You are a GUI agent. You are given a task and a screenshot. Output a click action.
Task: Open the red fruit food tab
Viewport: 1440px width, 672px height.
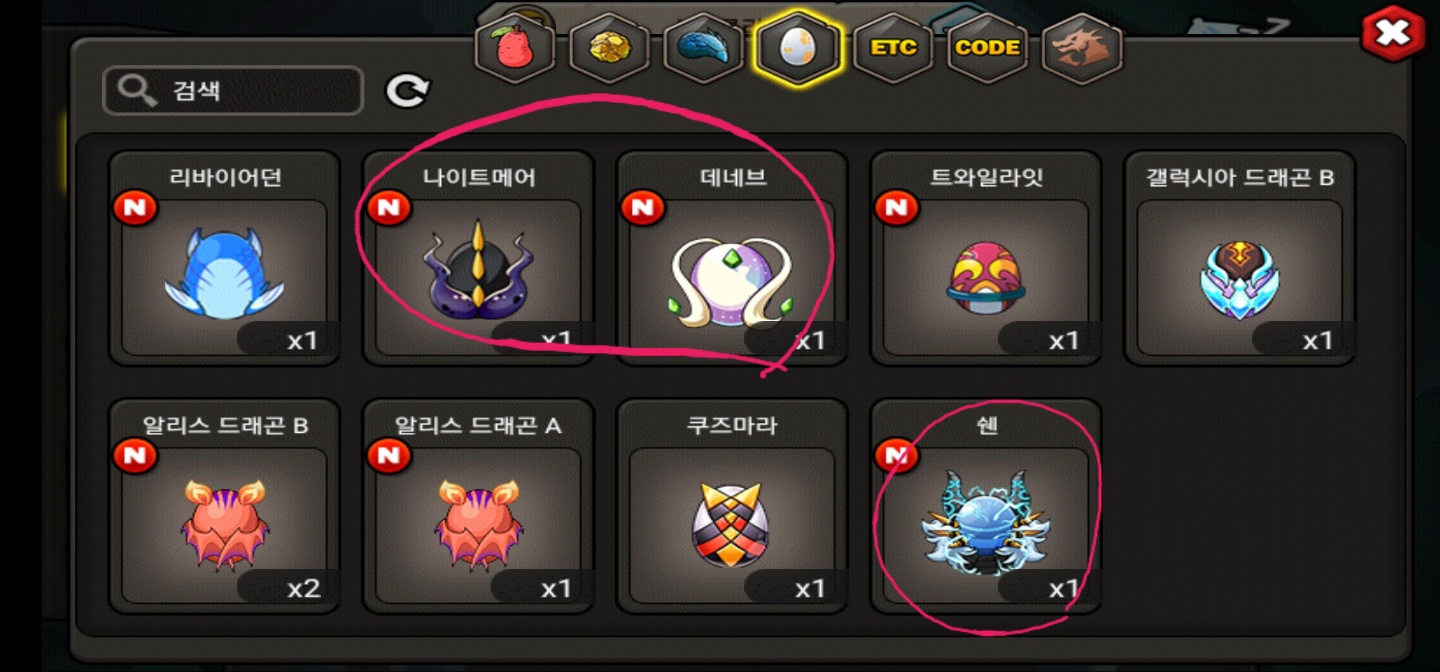pyautogui.click(x=515, y=48)
